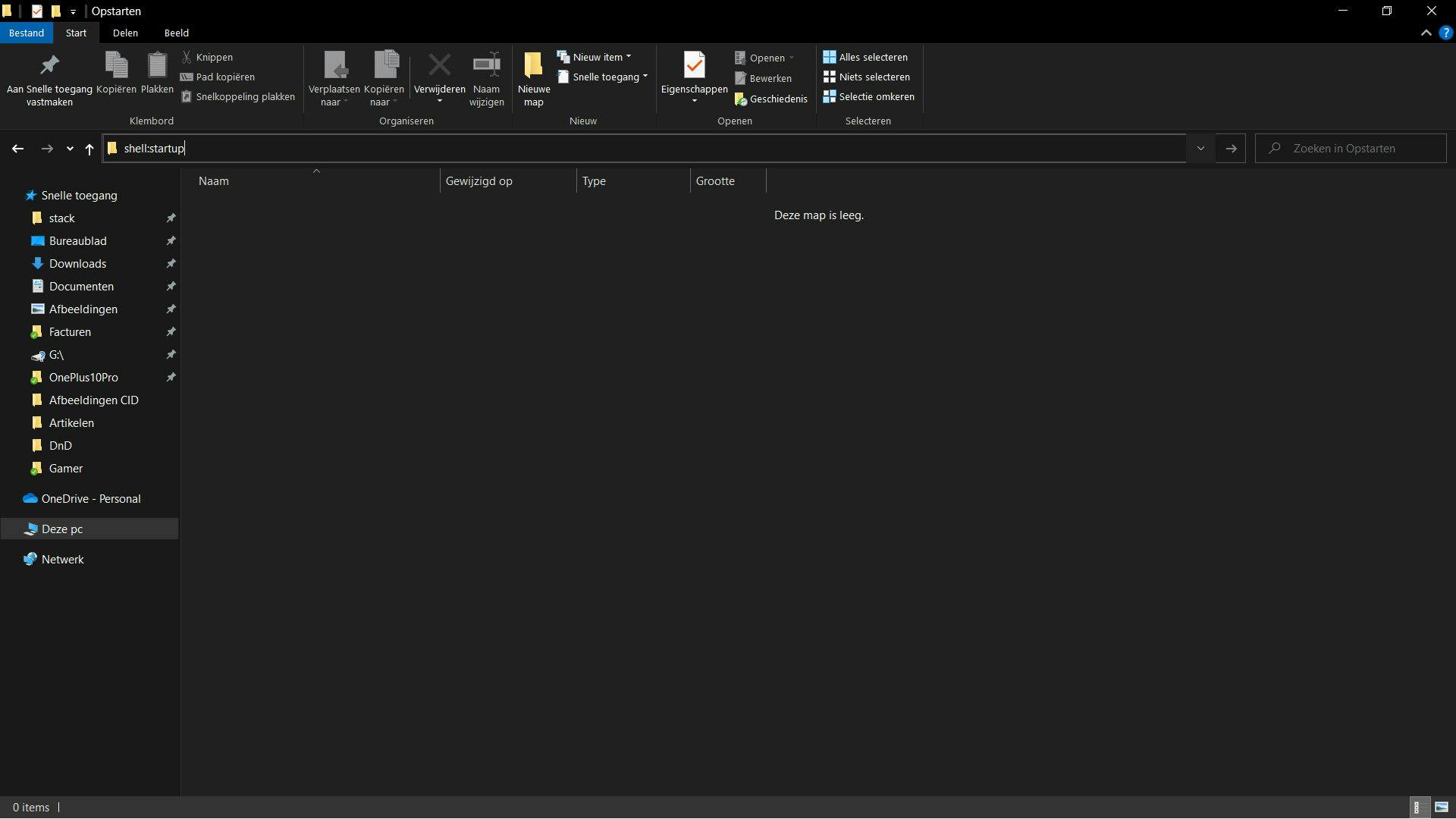Viewport: 1456px width, 819px height.
Task: Click the Verwijderen X icon
Action: [439, 66]
